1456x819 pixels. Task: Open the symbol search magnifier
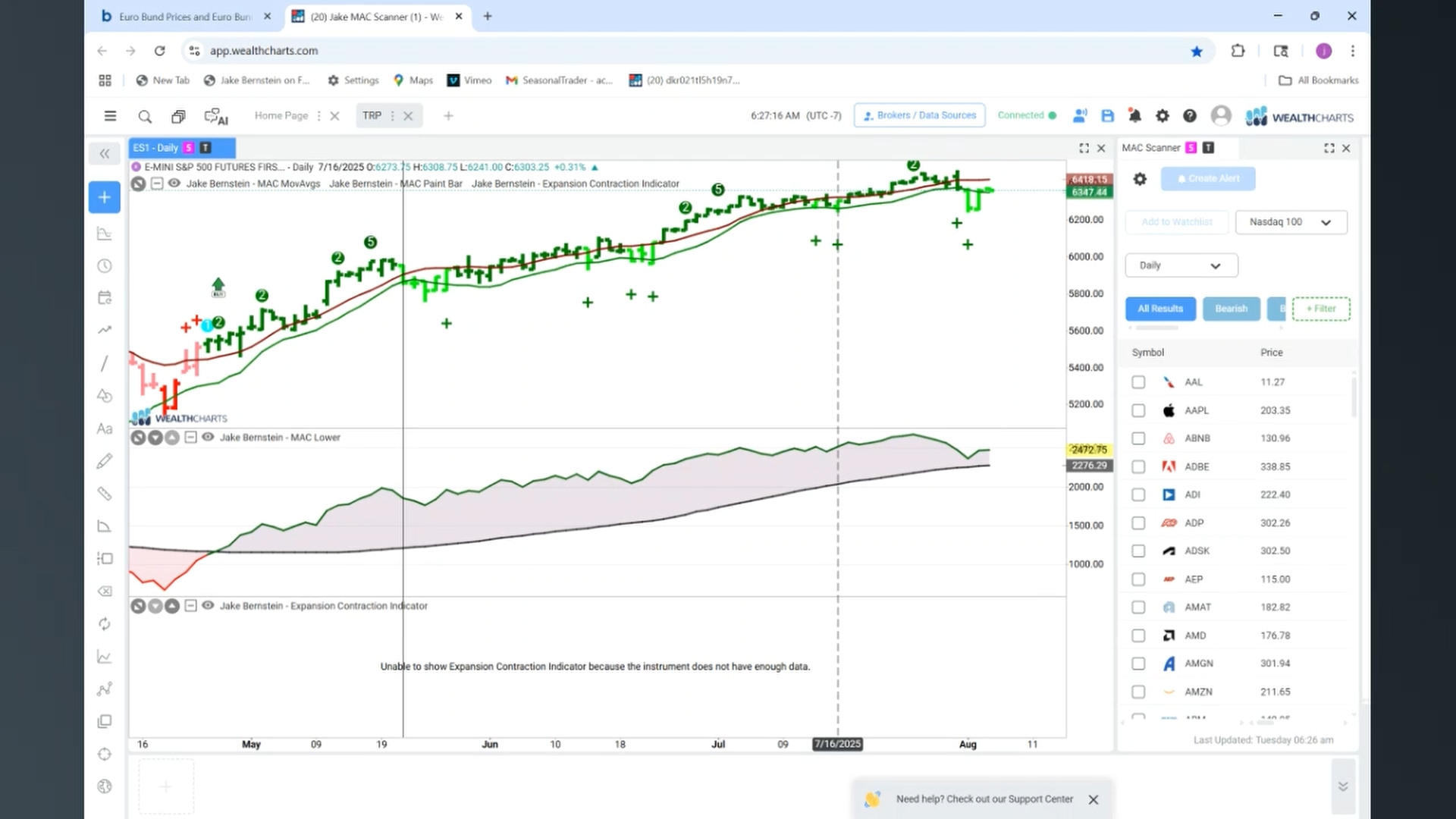(x=145, y=116)
